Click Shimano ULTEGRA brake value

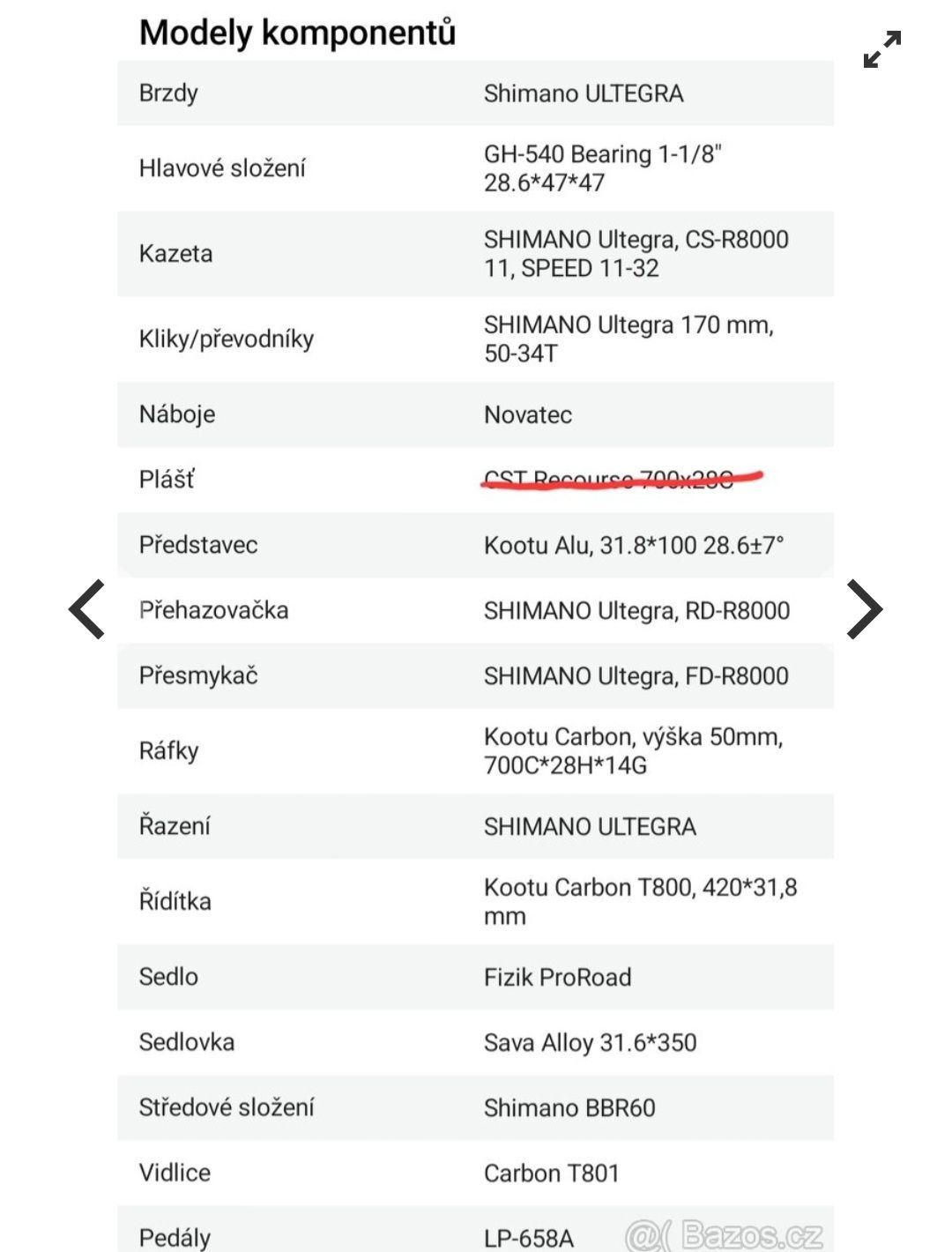point(584,93)
